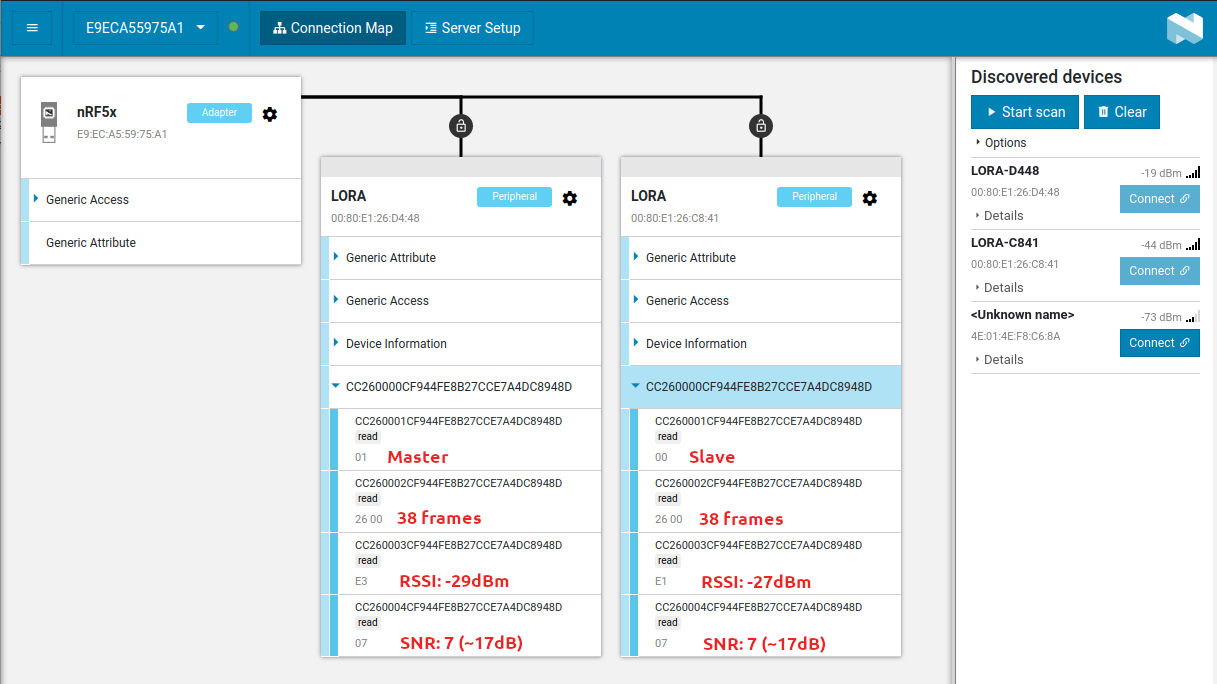Connect to the LORA-C841 device

[1159, 271]
